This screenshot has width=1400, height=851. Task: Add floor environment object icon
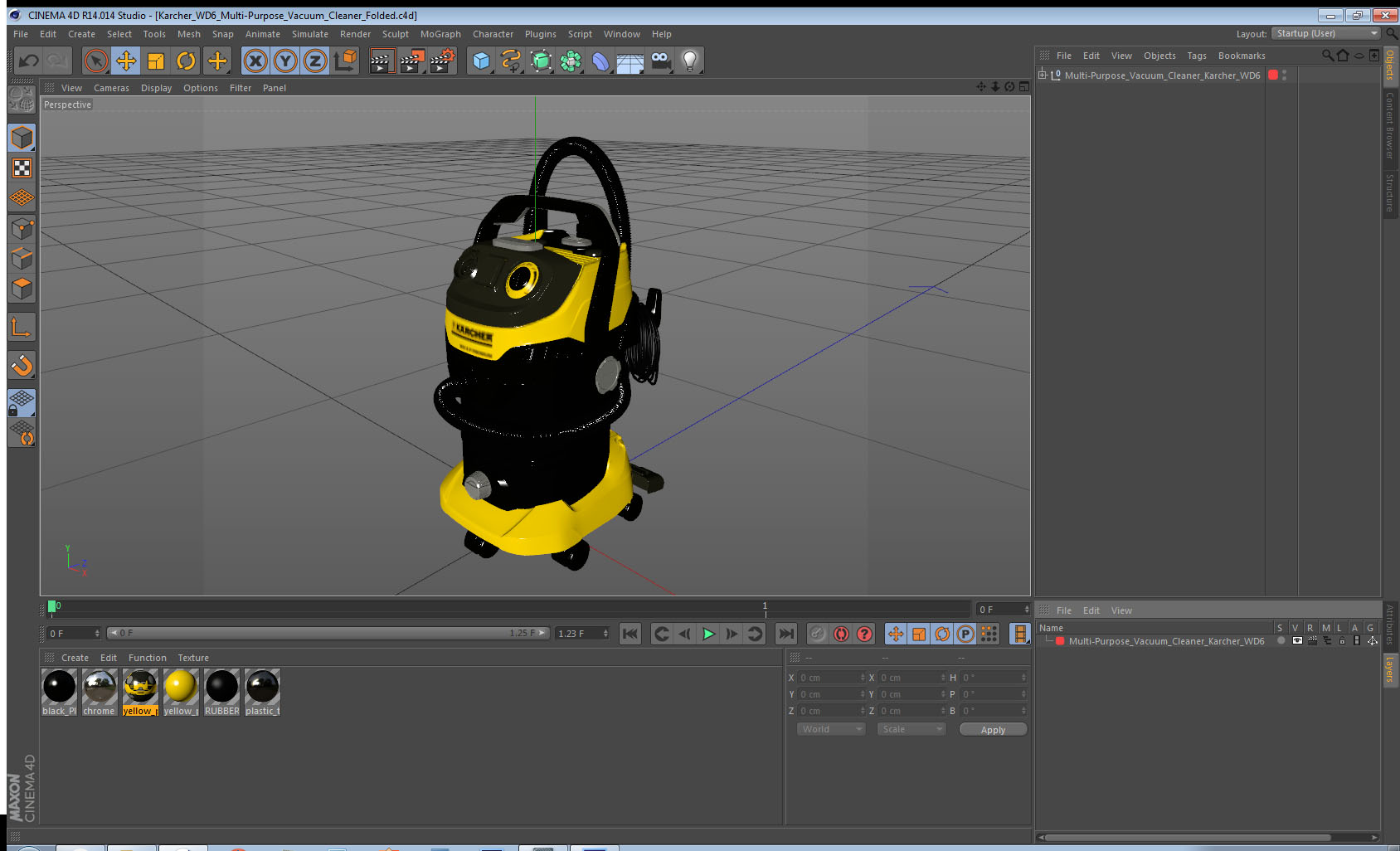(630, 61)
